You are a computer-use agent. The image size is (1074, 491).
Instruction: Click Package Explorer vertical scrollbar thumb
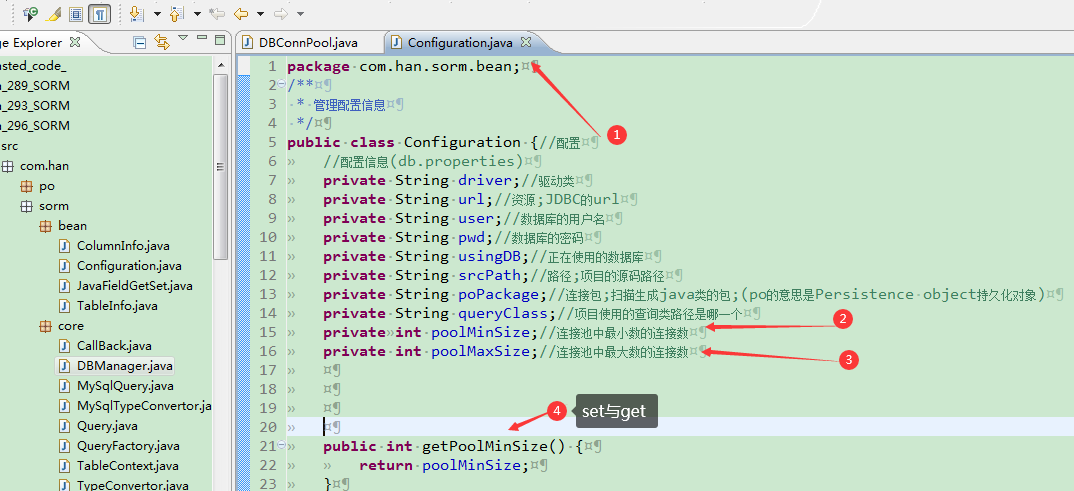pos(221,167)
